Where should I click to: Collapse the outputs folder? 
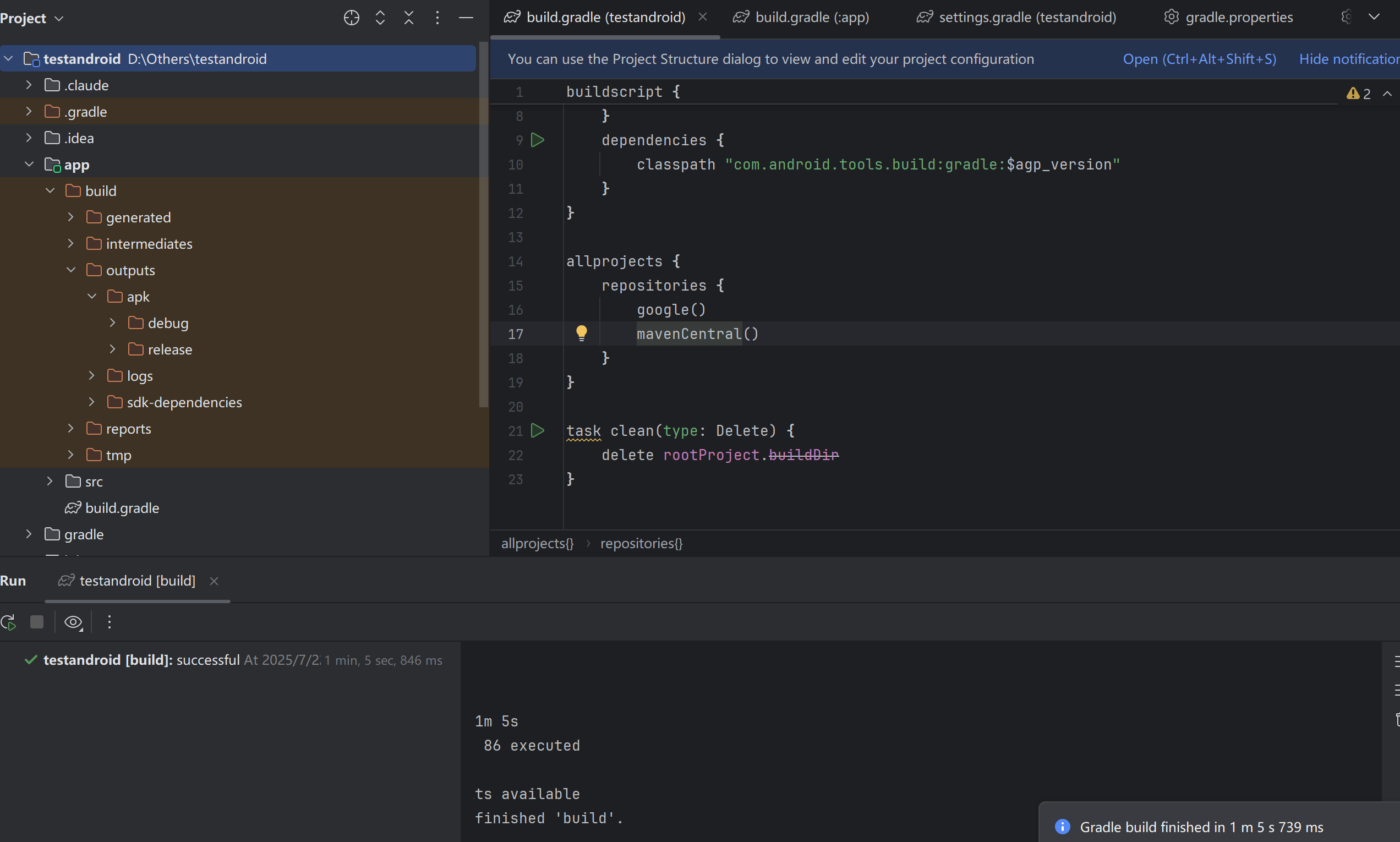coord(71,270)
